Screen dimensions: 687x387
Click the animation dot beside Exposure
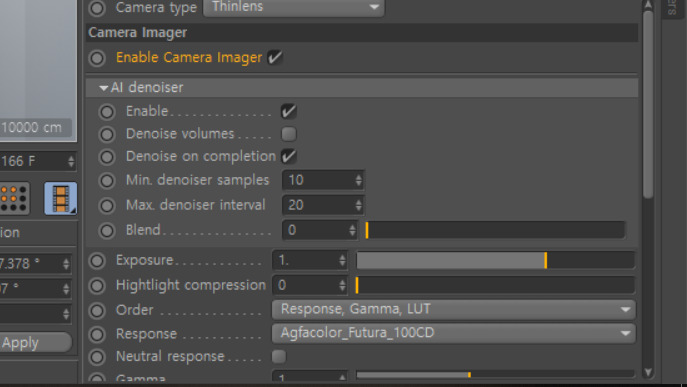tap(97, 261)
